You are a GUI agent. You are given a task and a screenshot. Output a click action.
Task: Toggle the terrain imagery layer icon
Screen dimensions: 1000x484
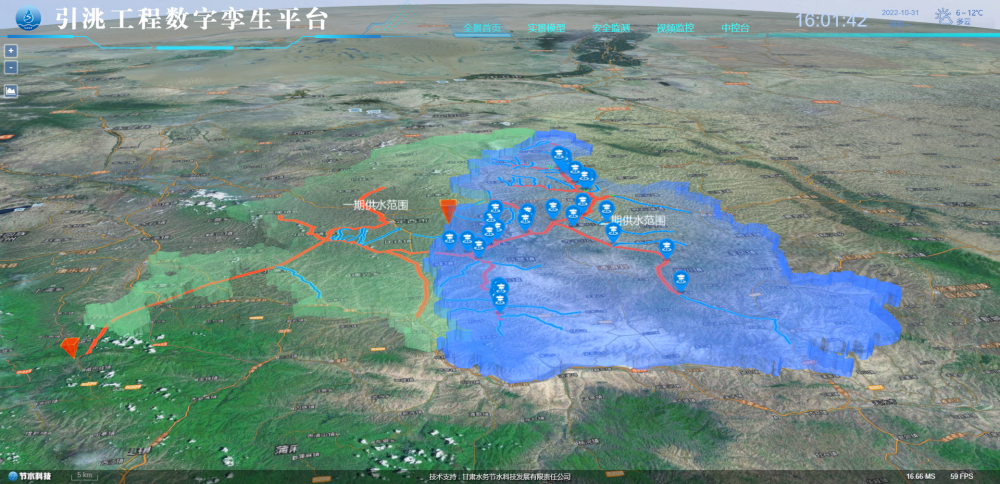point(11,90)
